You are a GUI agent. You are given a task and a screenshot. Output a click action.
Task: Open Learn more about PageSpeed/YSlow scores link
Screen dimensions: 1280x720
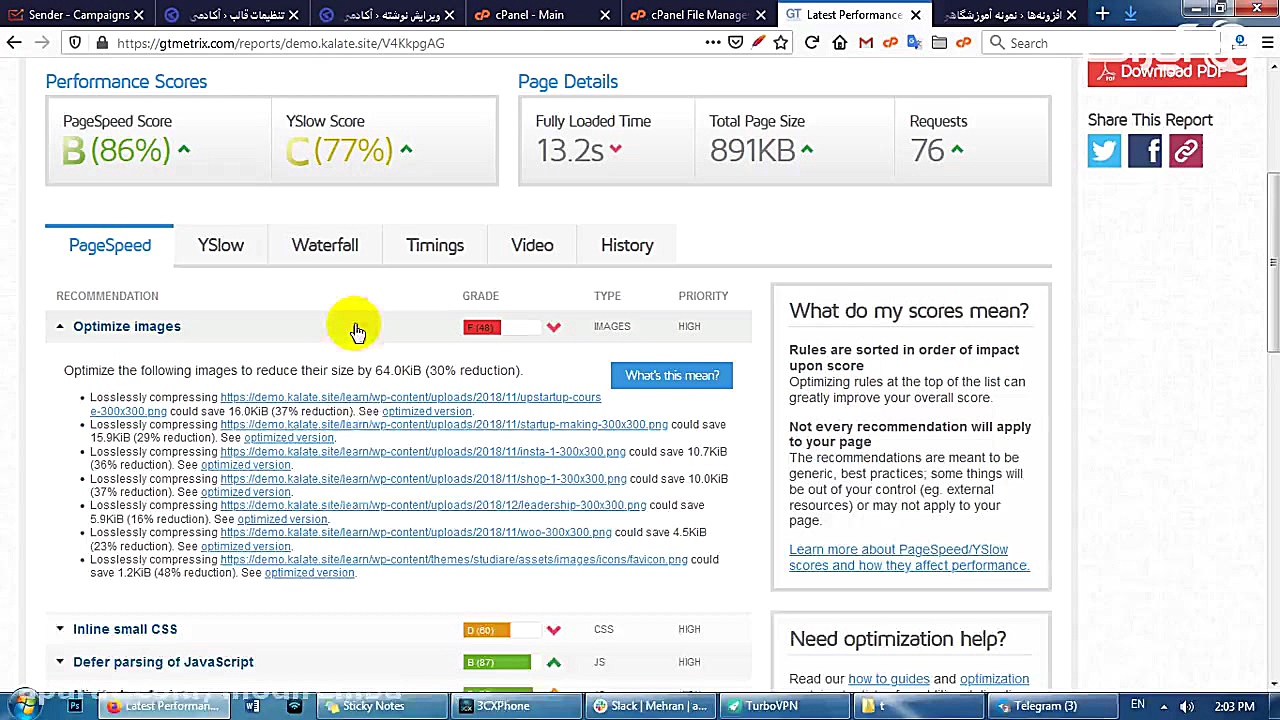pyautogui.click(x=909, y=558)
